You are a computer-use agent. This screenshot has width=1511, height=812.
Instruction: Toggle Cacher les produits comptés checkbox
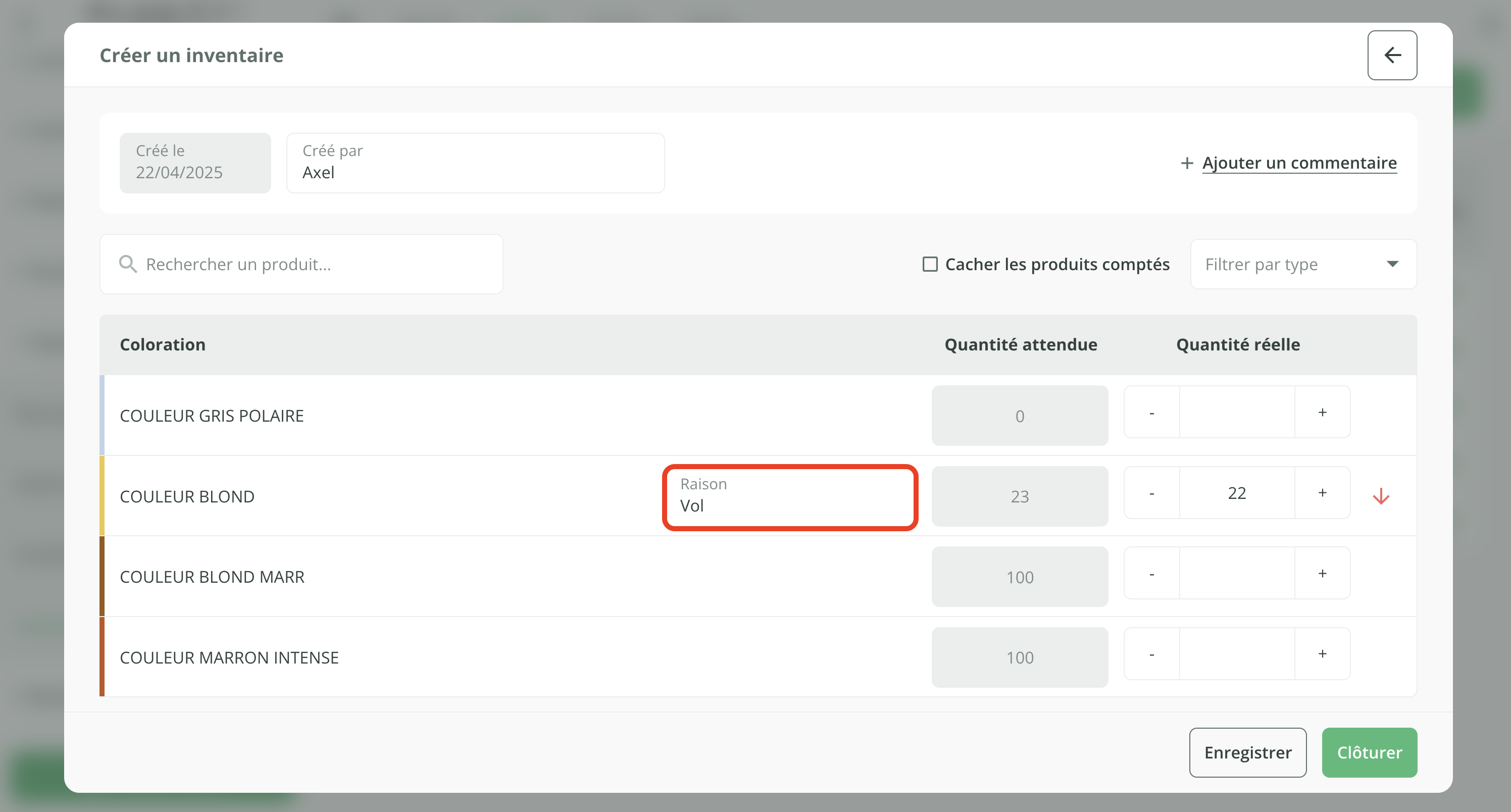pyautogui.click(x=930, y=264)
